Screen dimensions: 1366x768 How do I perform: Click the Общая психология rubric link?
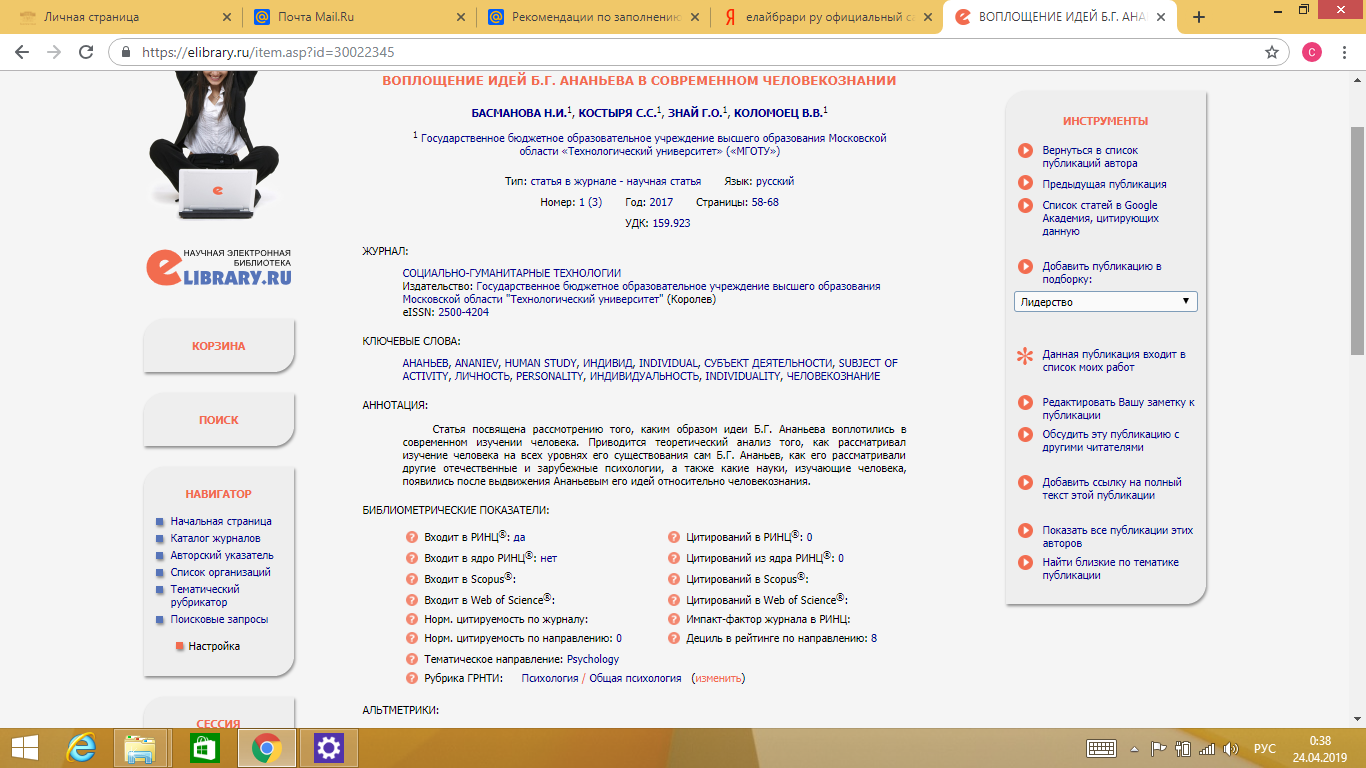[x=634, y=678]
